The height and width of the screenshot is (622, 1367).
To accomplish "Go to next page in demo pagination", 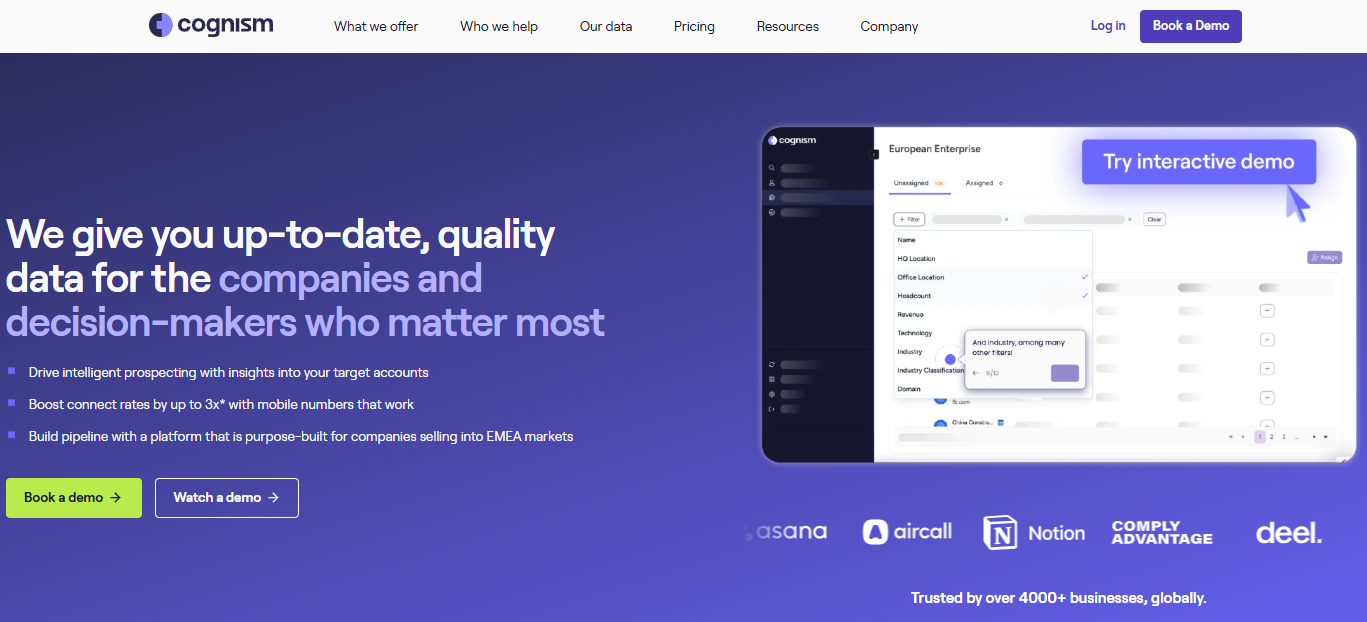I will tap(1314, 437).
